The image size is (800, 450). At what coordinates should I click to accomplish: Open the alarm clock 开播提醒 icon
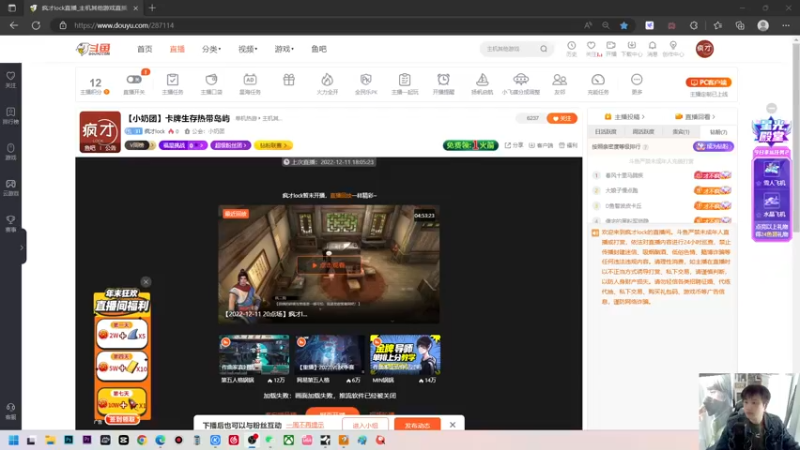(x=443, y=80)
